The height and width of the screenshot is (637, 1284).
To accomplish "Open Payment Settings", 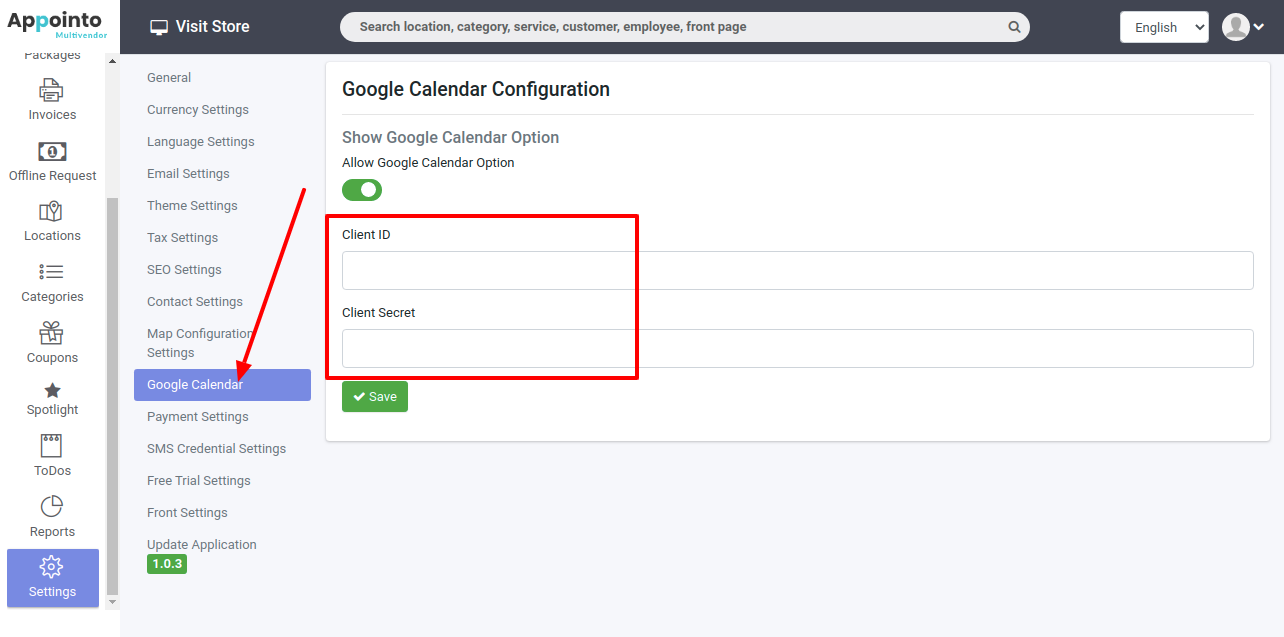I will tap(198, 417).
